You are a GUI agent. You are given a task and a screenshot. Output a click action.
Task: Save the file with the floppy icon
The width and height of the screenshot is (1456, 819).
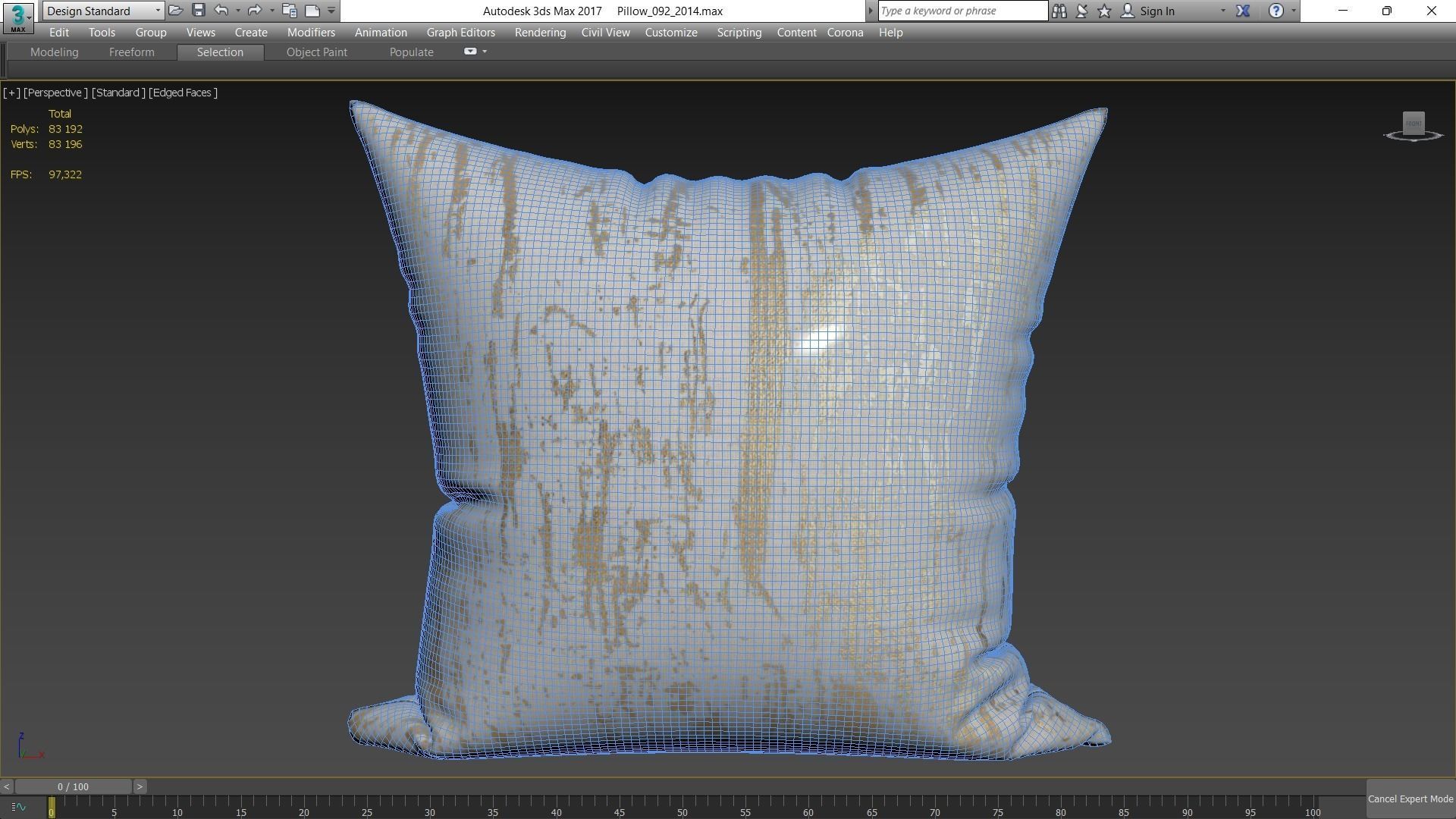pos(199,11)
